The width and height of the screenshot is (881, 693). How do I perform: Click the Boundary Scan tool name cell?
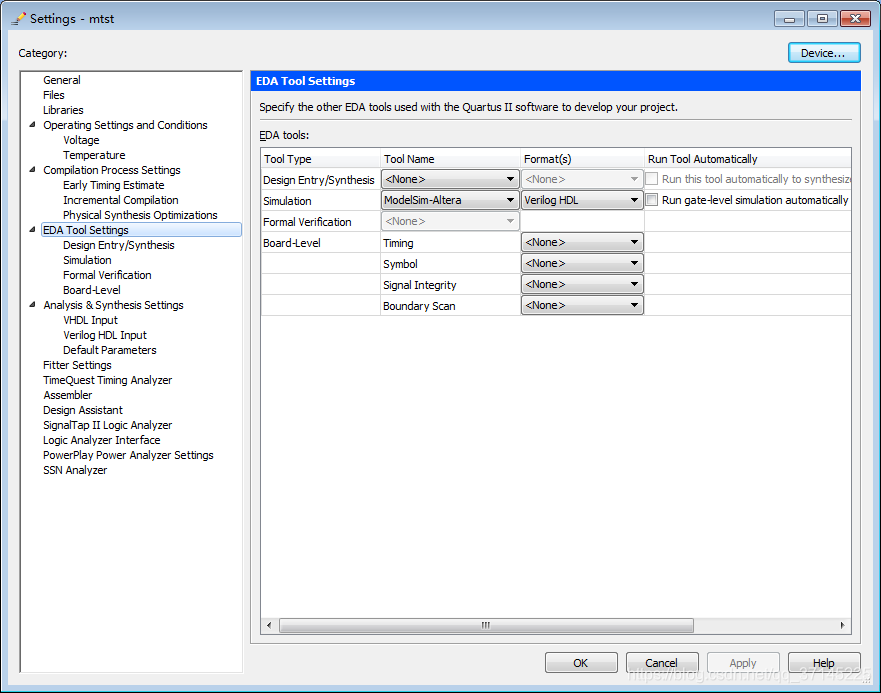451,306
